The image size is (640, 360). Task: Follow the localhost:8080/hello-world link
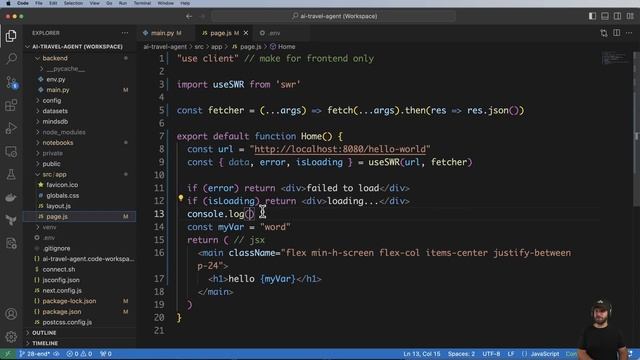pyautogui.click(x=340, y=149)
